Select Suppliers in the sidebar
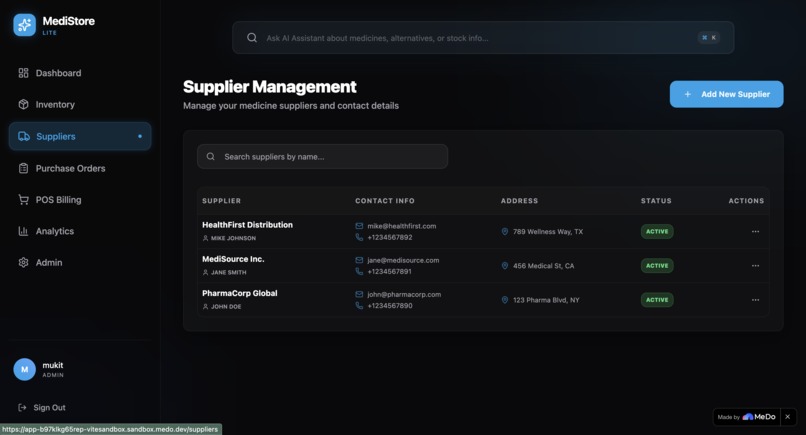 pos(80,136)
